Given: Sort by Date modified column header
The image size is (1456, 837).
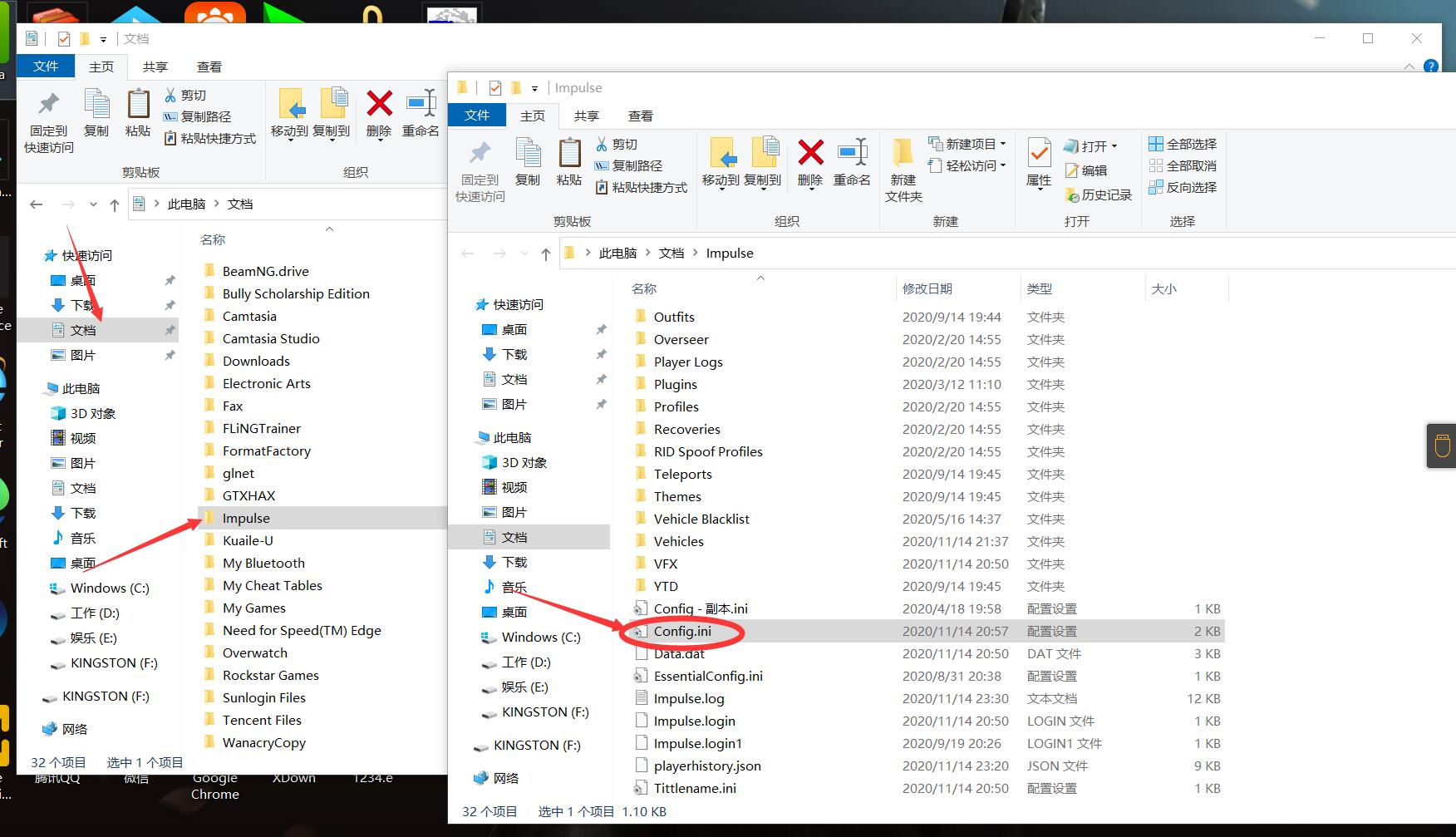Looking at the screenshot, I should point(927,288).
